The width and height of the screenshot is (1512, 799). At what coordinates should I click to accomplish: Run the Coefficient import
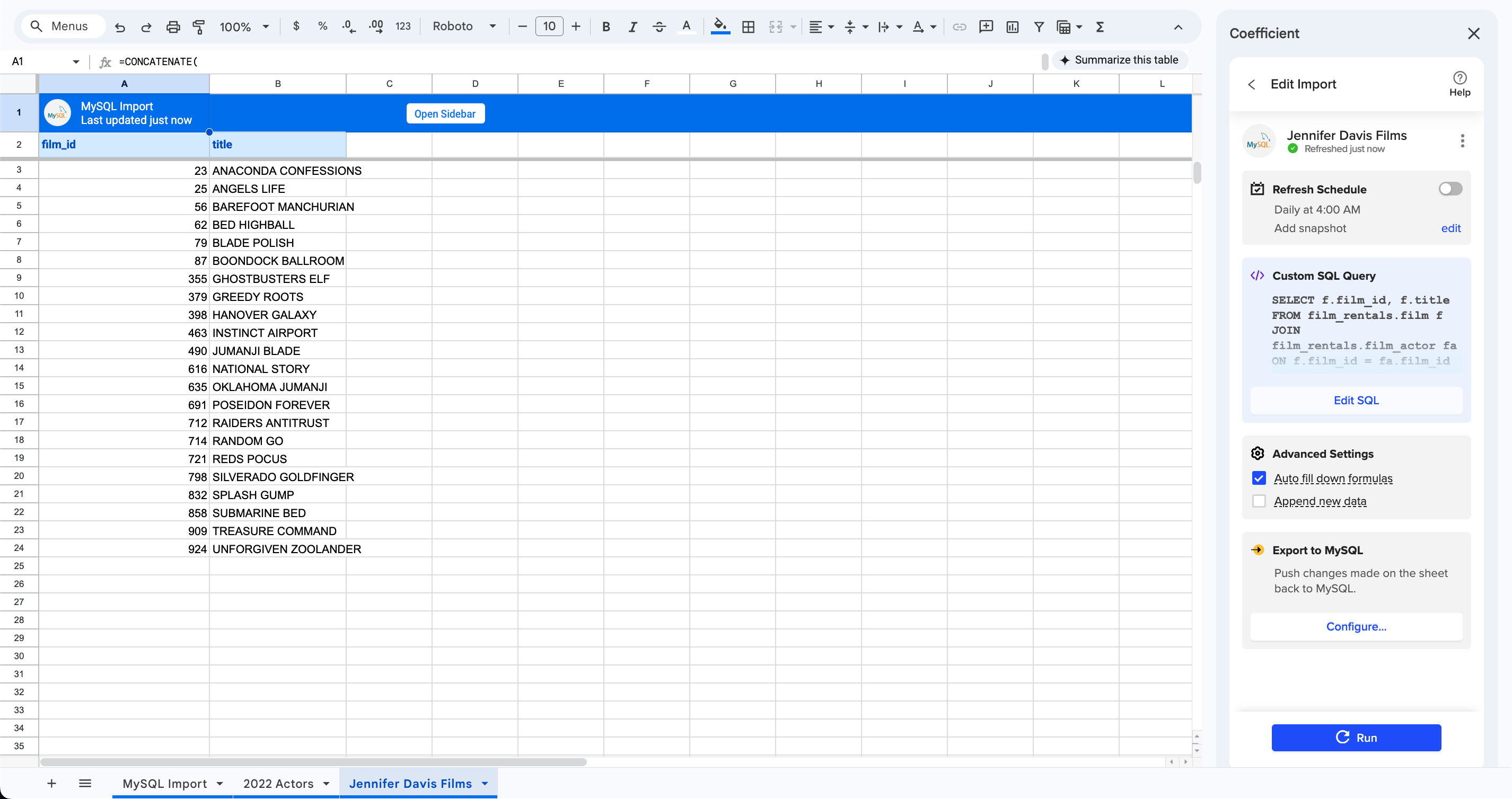(1356, 738)
